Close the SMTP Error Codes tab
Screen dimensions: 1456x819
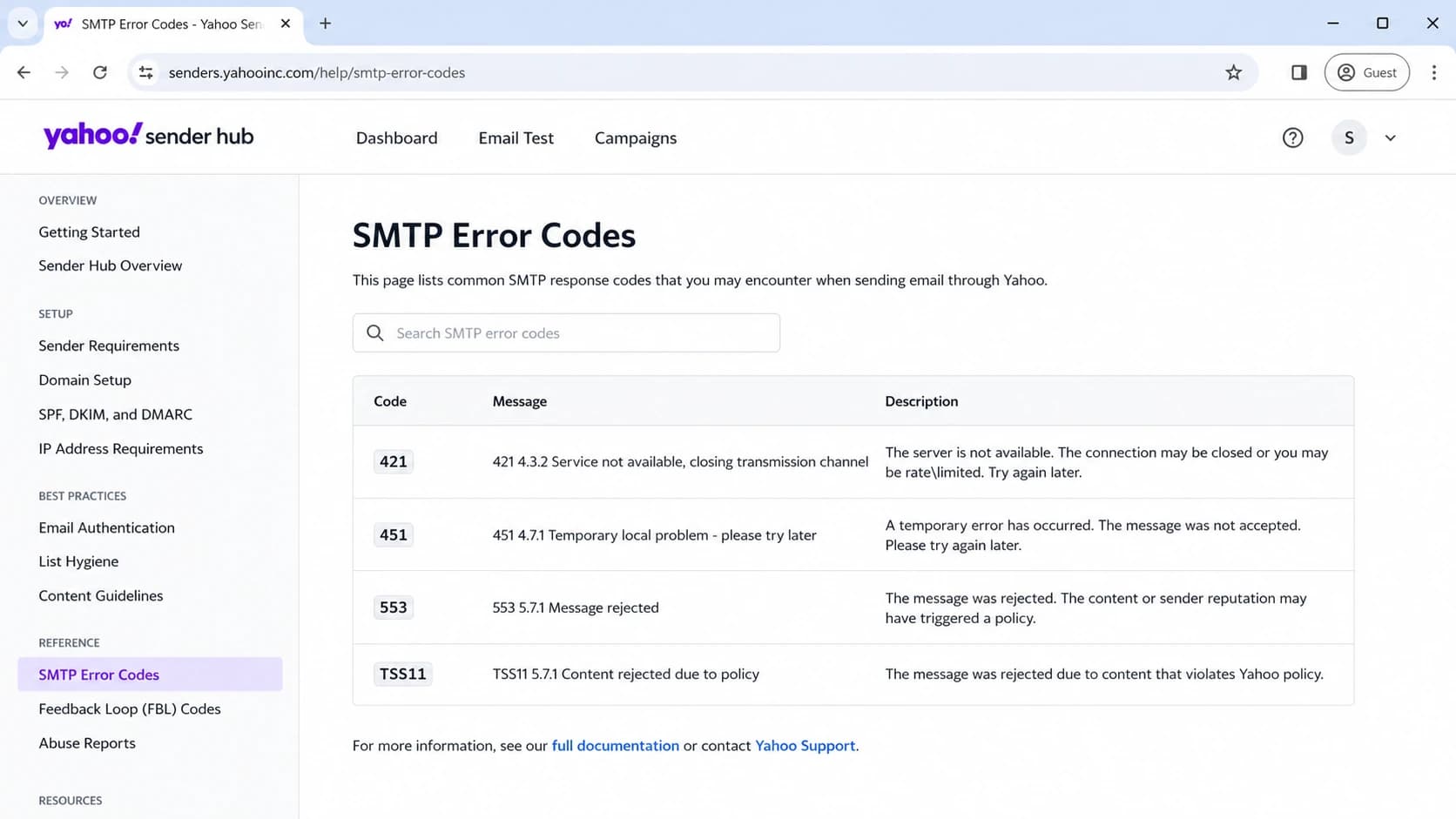click(286, 23)
